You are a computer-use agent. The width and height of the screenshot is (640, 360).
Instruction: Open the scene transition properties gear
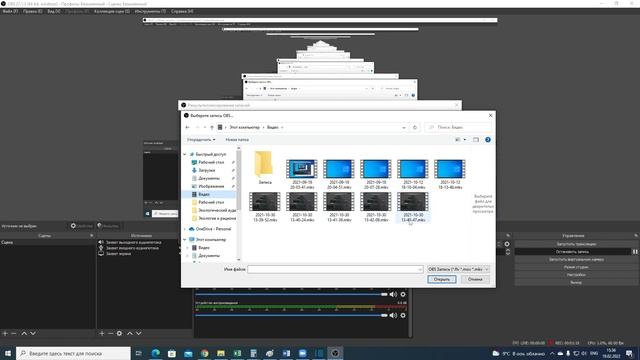tap(507, 244)
